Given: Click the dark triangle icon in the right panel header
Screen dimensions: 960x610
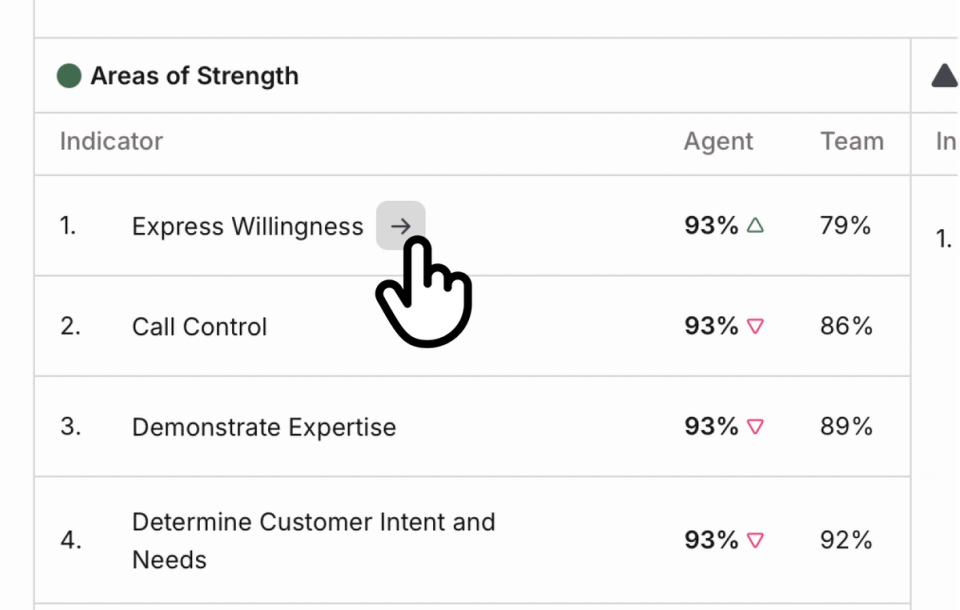Looking at the screenshot, I should click(944, 74).
